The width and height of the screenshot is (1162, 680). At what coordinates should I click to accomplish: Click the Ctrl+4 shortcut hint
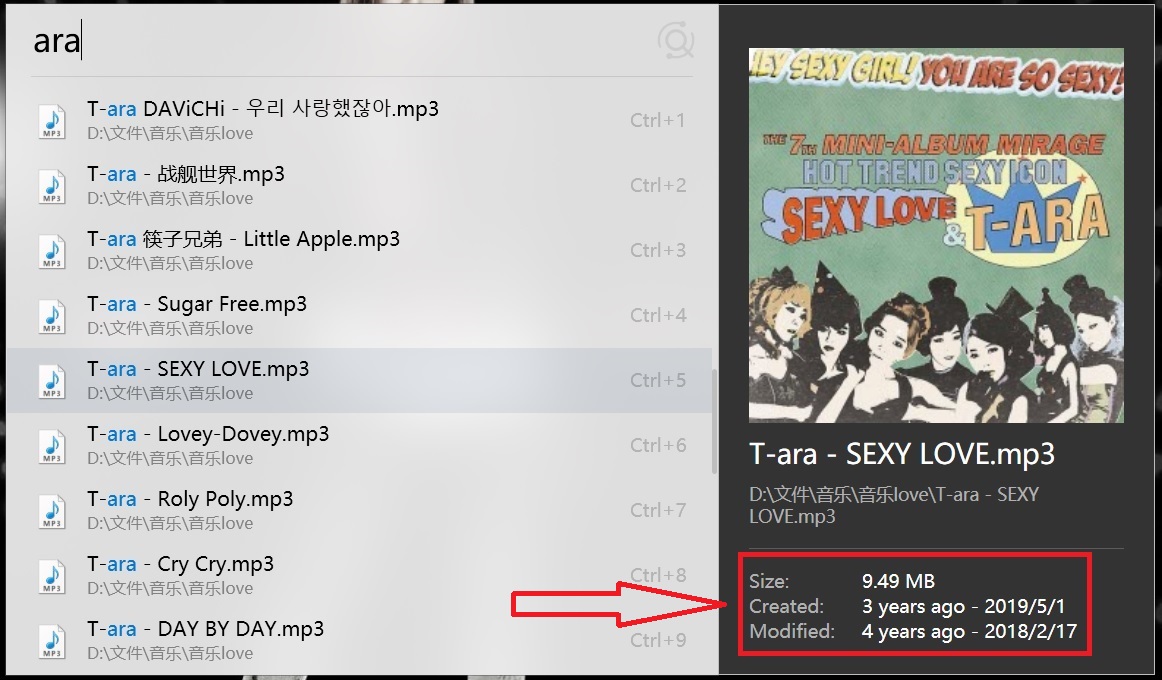pos(658,316)
